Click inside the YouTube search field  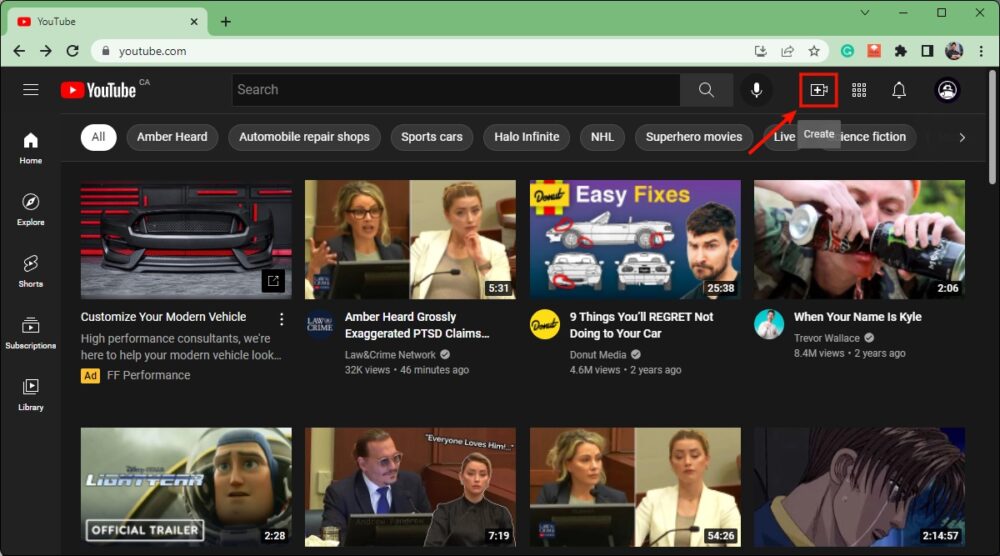(455, 90)
